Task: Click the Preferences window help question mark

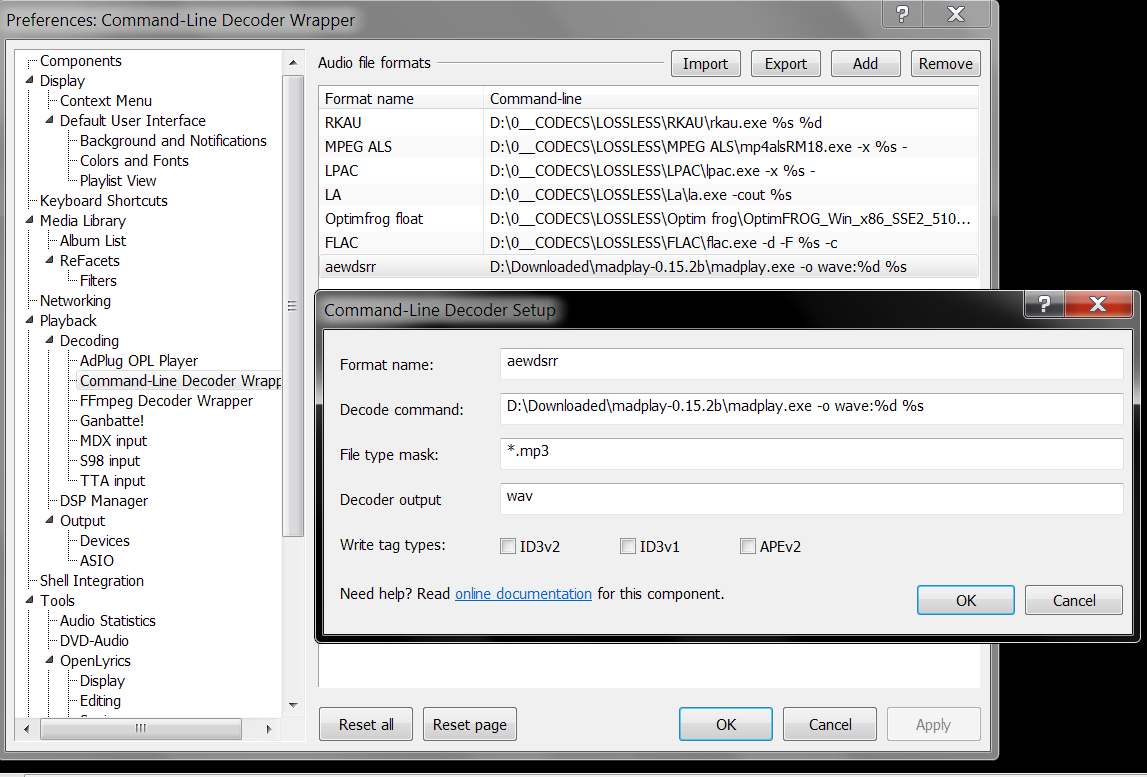Action: (x=902, y=14)
